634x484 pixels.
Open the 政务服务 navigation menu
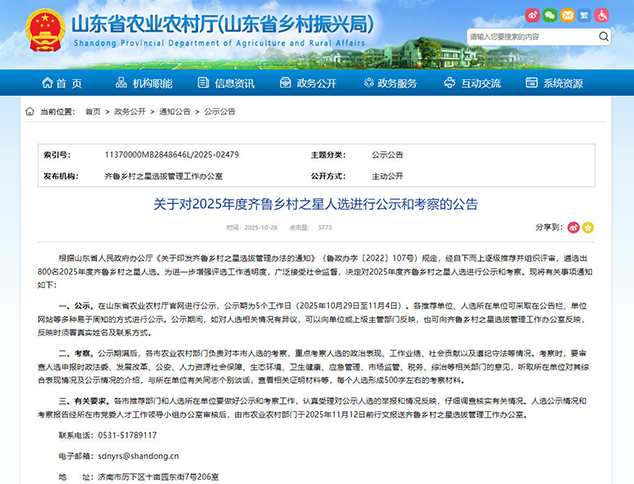click(x=391, y=83)
